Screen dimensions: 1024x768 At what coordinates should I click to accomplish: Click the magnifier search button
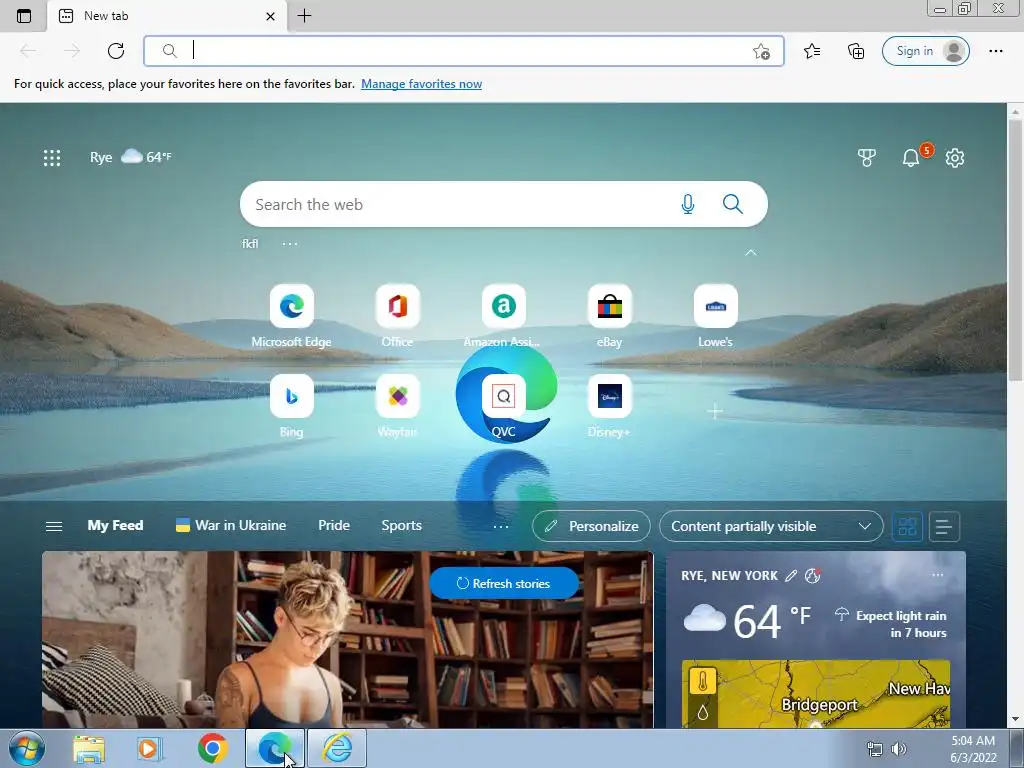pos(733,204)
